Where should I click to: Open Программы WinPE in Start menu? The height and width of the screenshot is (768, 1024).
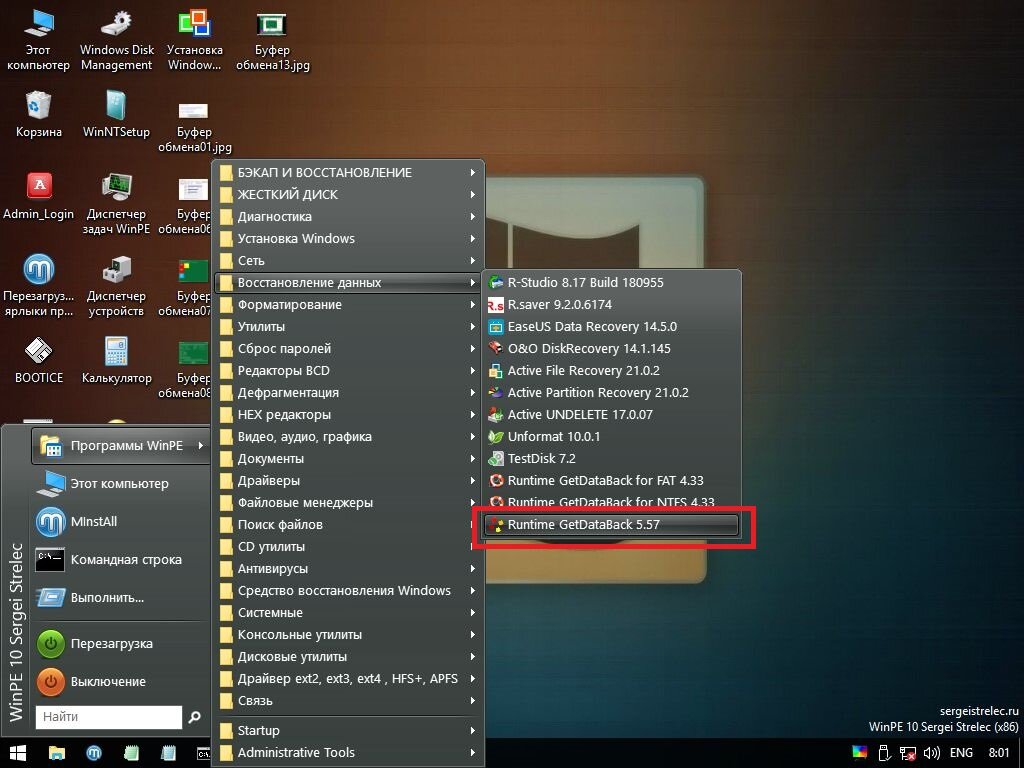pos(121,445)
